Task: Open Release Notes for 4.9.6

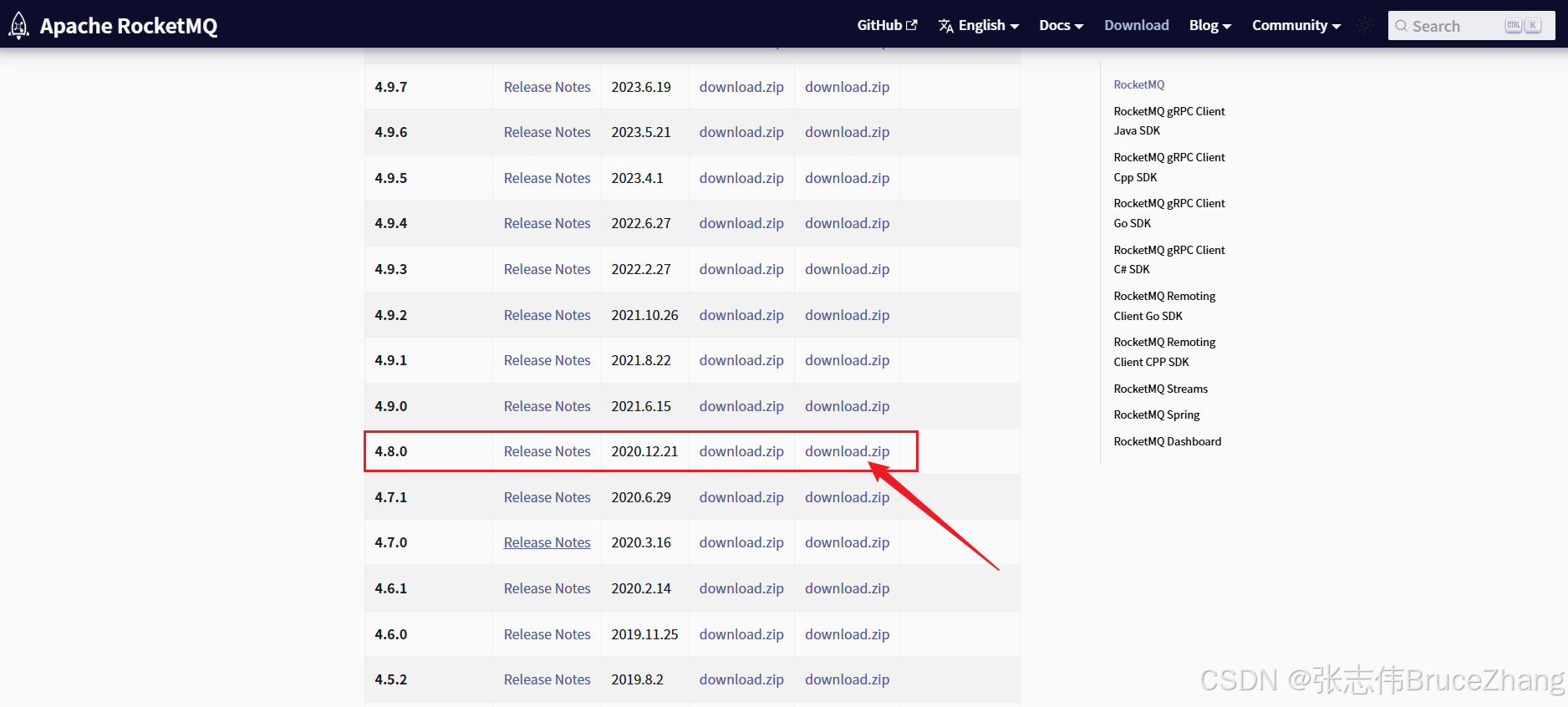Action: (547, 132)
